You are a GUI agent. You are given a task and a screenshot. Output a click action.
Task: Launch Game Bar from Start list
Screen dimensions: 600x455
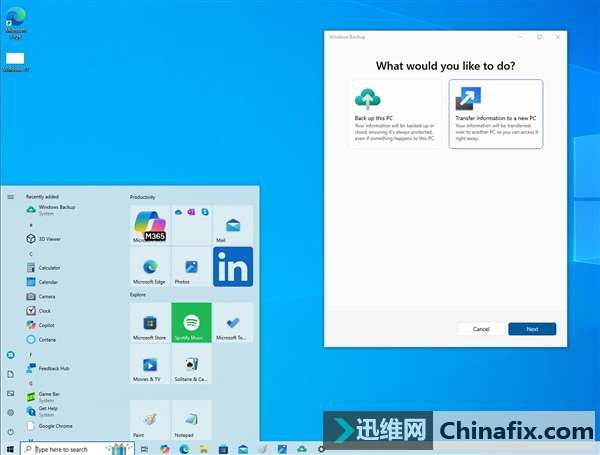(x=43, y=396)
